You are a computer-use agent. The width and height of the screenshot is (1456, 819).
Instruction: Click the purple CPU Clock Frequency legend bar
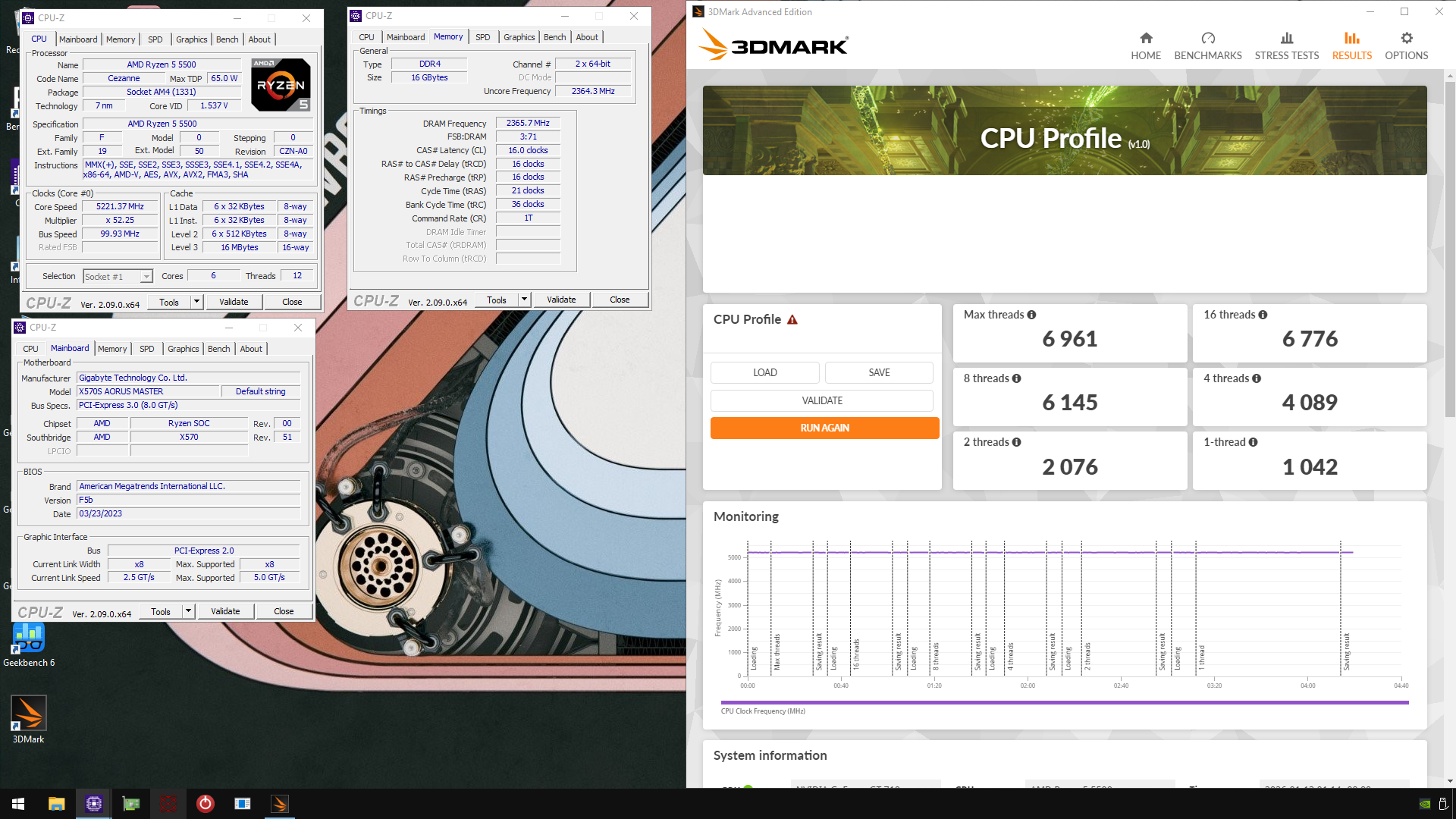(x=1065, y=702)
